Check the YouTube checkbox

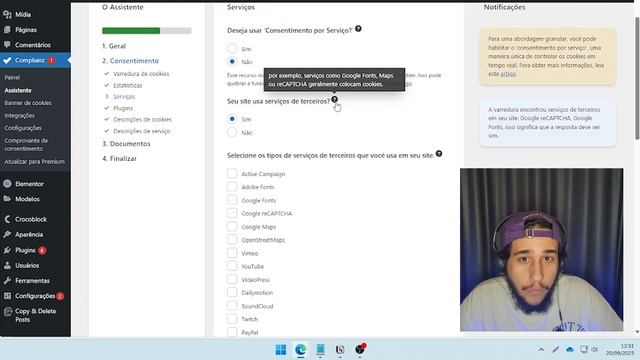[232, 266]
